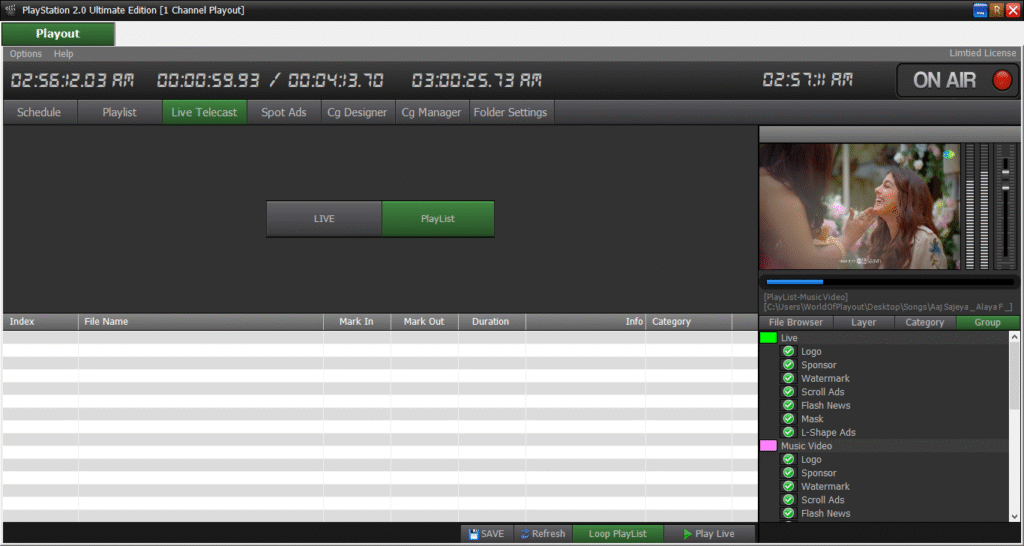Click the Refresh arrows icon
The image size is (1024, 546).
coord(524,534)
